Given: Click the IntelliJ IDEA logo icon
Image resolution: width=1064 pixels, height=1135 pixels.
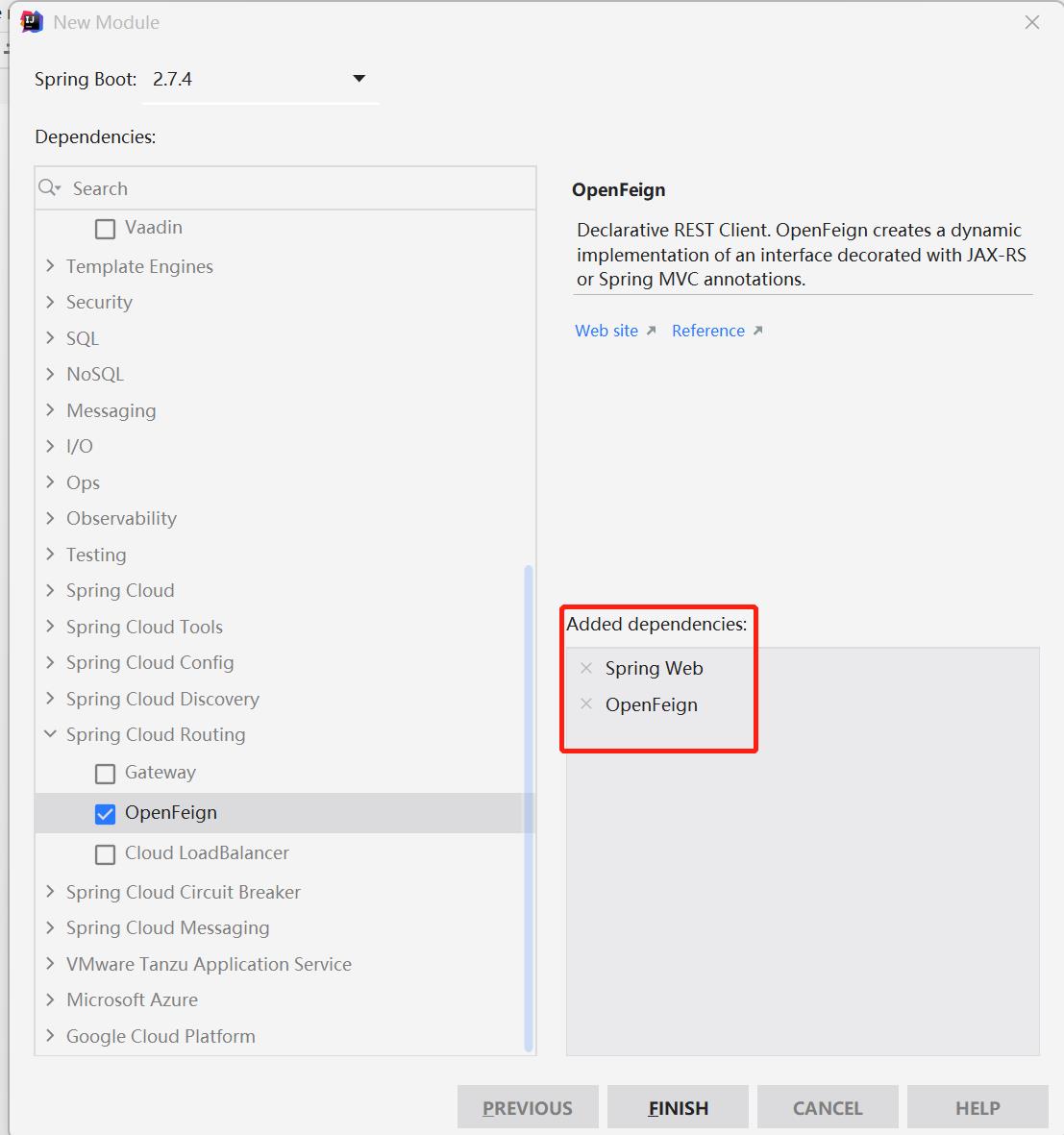Looking at the screenshot, I should 32,22.
